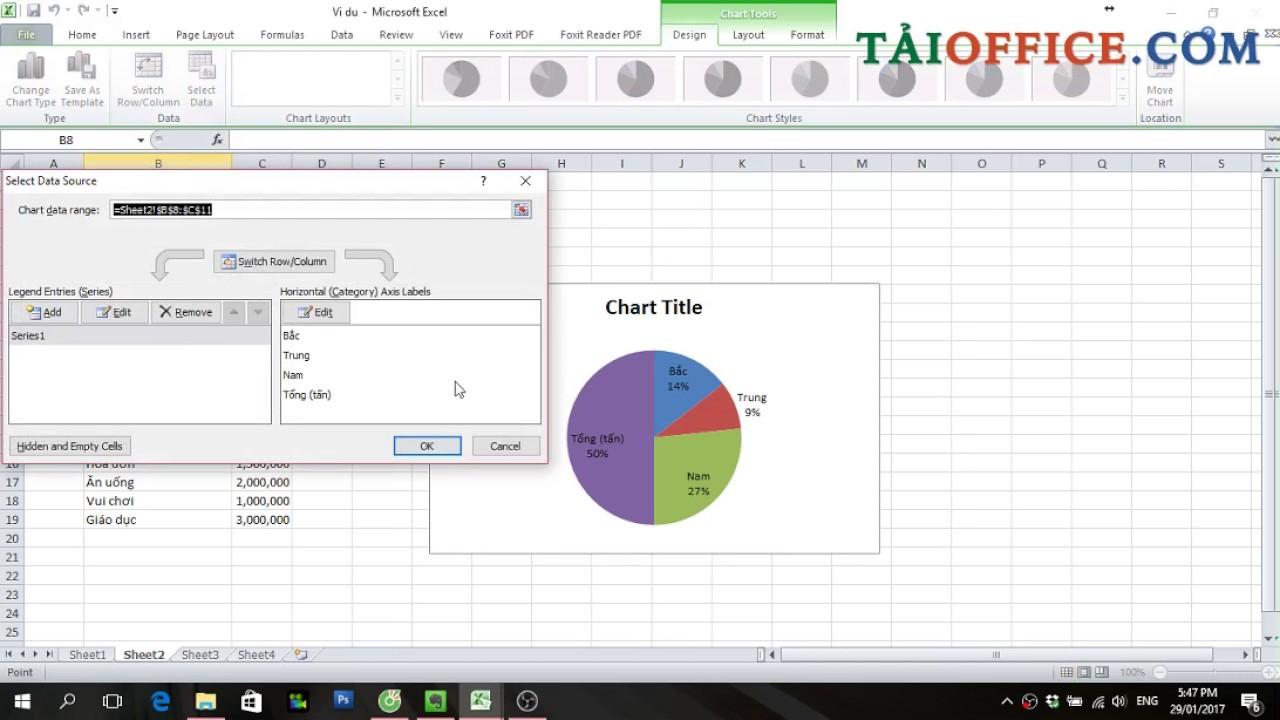This screenshot has height=720, width=1280.
Task: Click the Chart data range input field
Action: click(x=311, y=209)
